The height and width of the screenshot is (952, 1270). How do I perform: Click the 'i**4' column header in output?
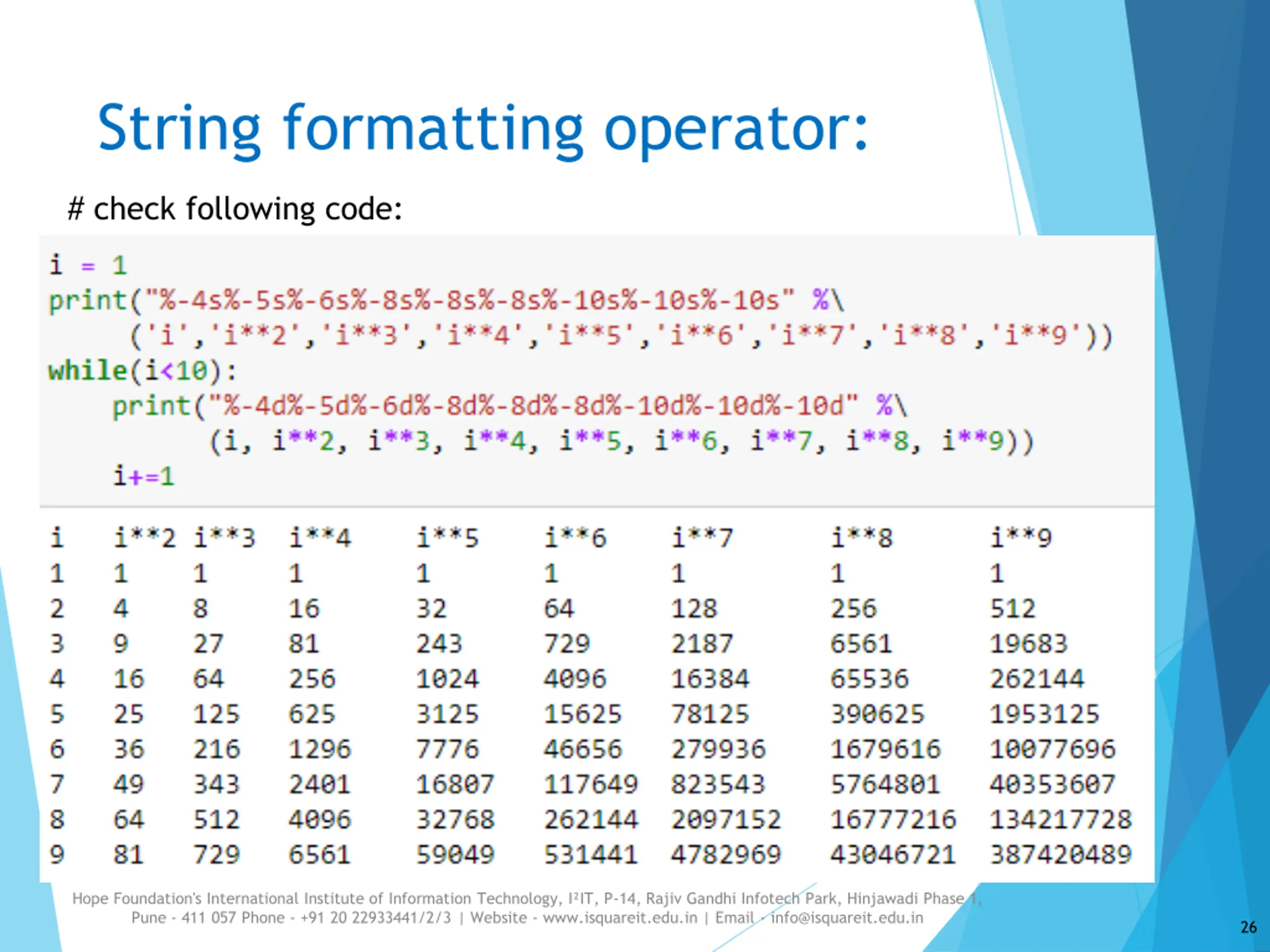[x=320, y=538]
